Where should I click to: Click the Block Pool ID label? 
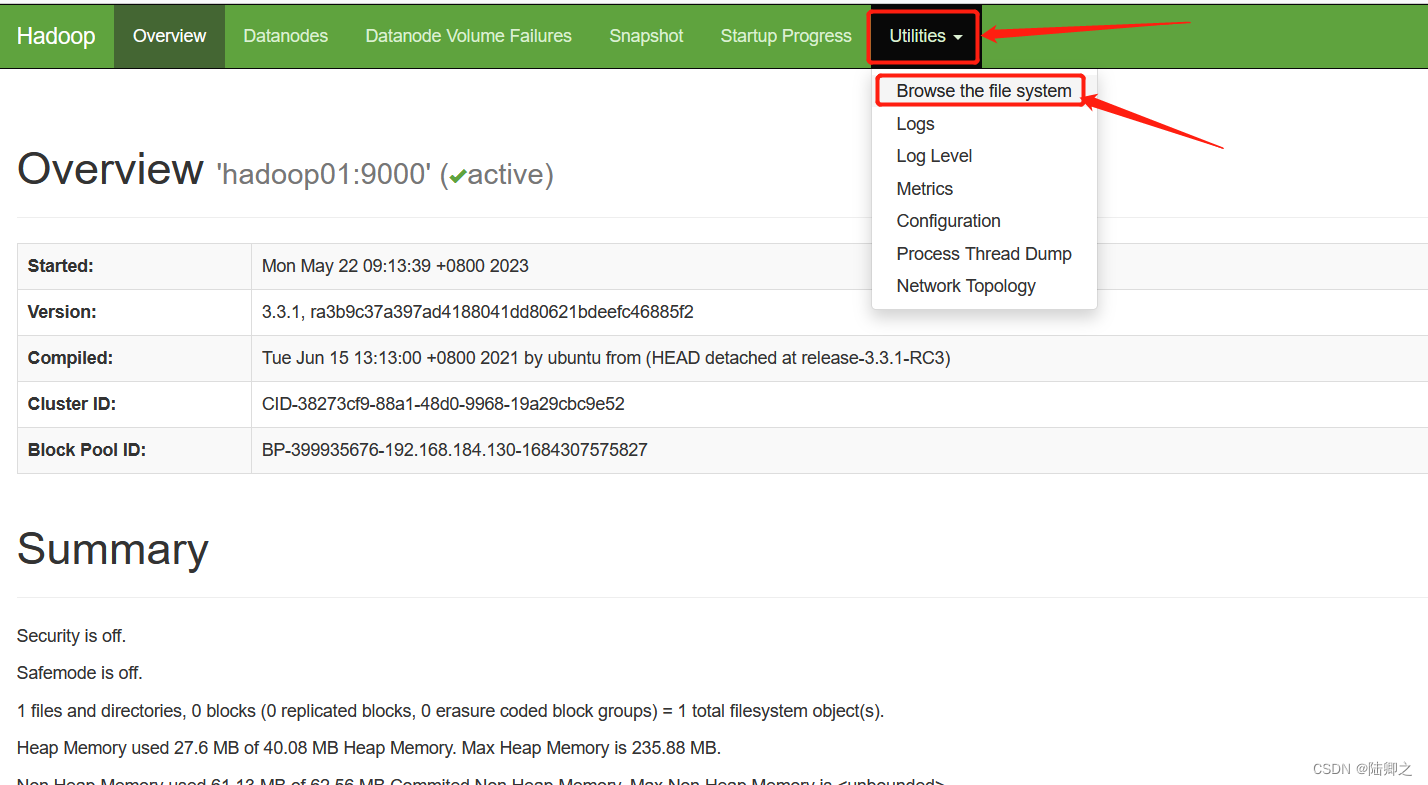coord(87,450)
